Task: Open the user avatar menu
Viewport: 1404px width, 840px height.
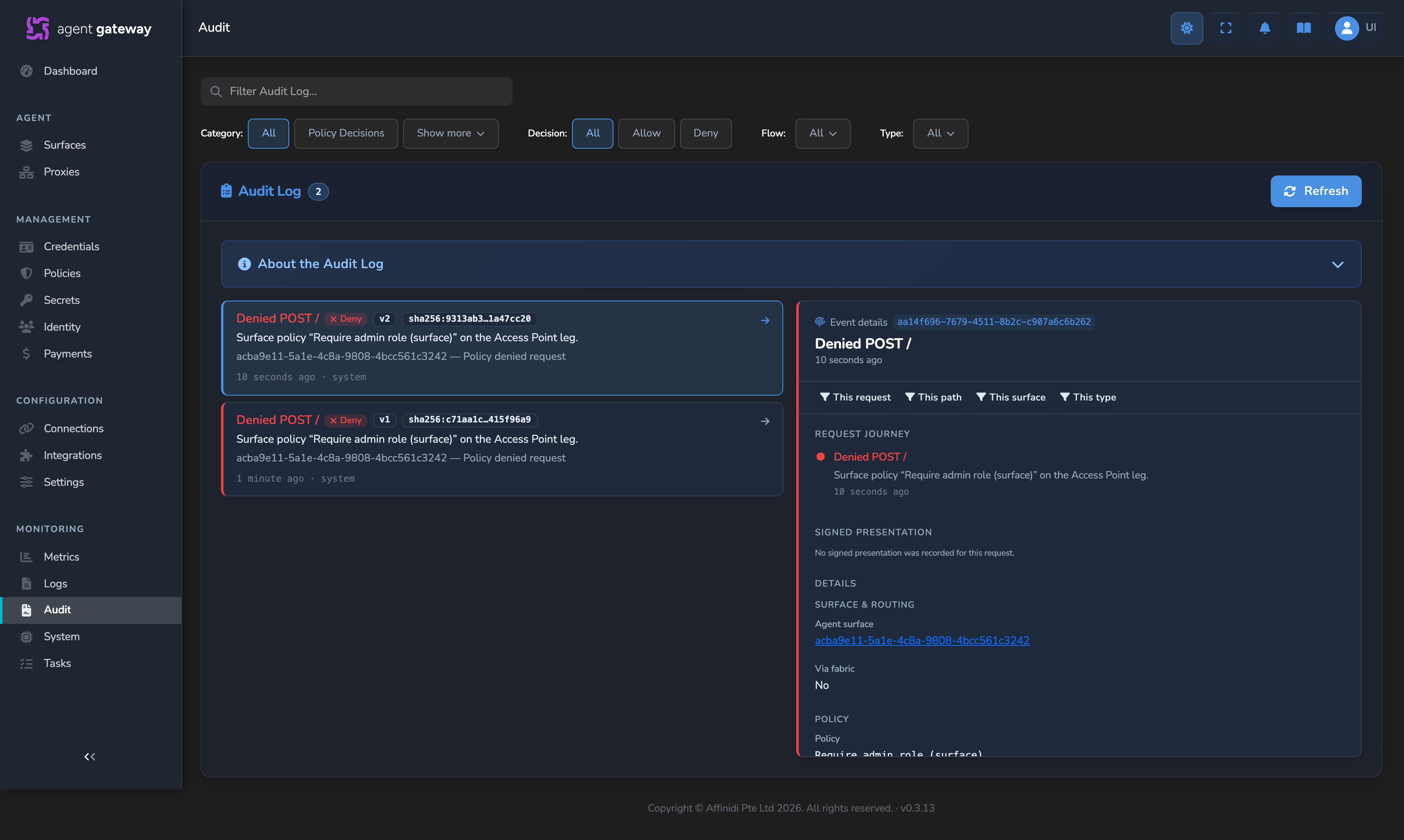Action: [1356, 28]
